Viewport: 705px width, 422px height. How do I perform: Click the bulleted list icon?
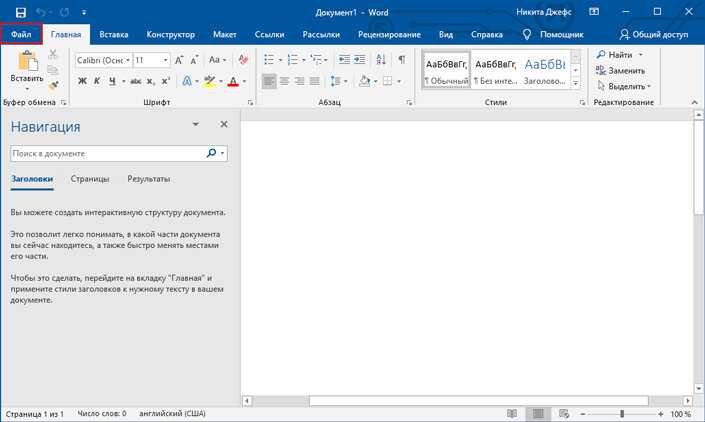[269, 60]
